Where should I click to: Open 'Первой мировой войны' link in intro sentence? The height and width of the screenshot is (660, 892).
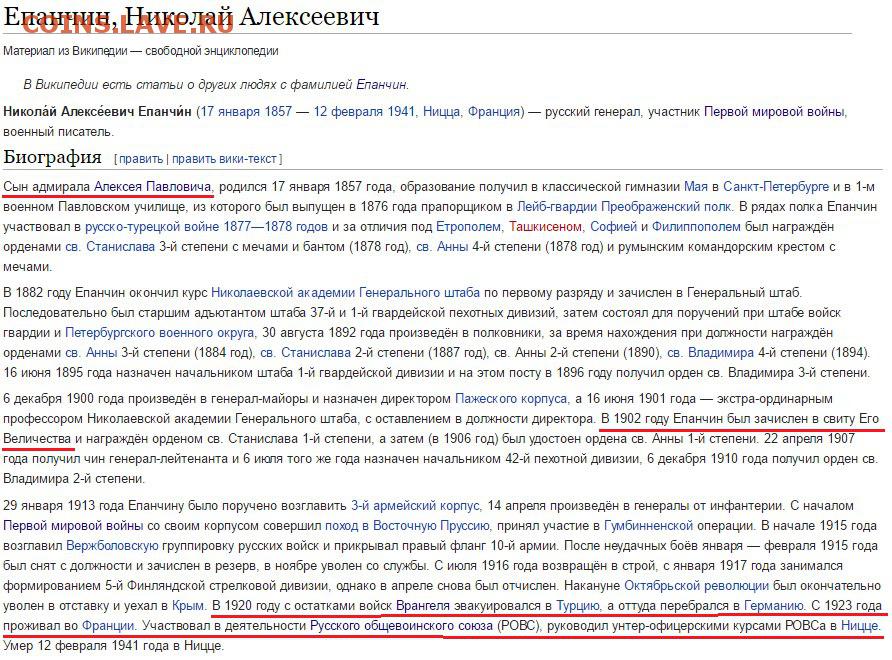(x=774, y=112)
